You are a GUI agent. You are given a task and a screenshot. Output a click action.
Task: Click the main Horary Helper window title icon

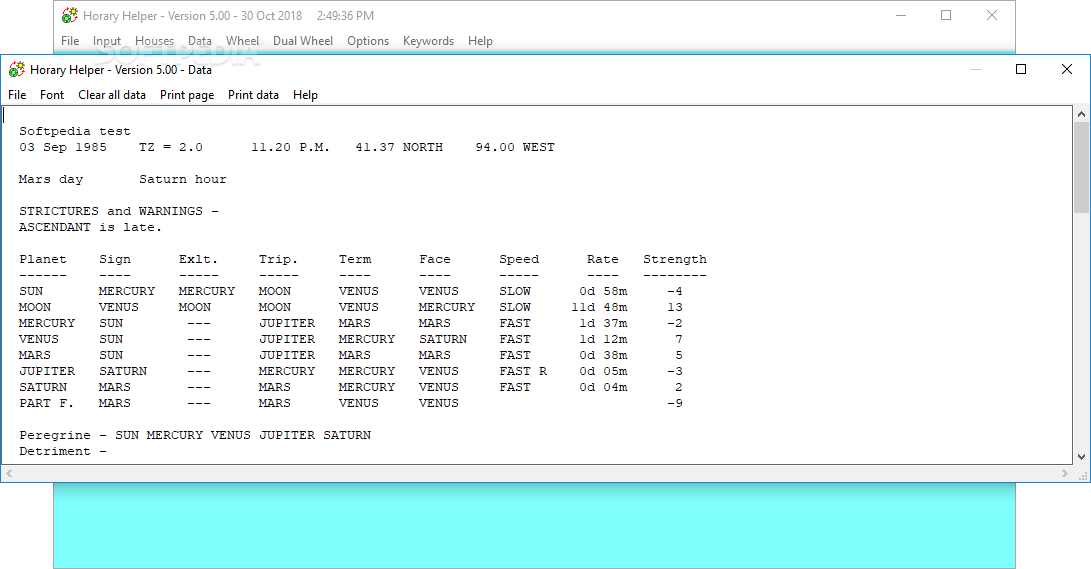coord(70,15)
